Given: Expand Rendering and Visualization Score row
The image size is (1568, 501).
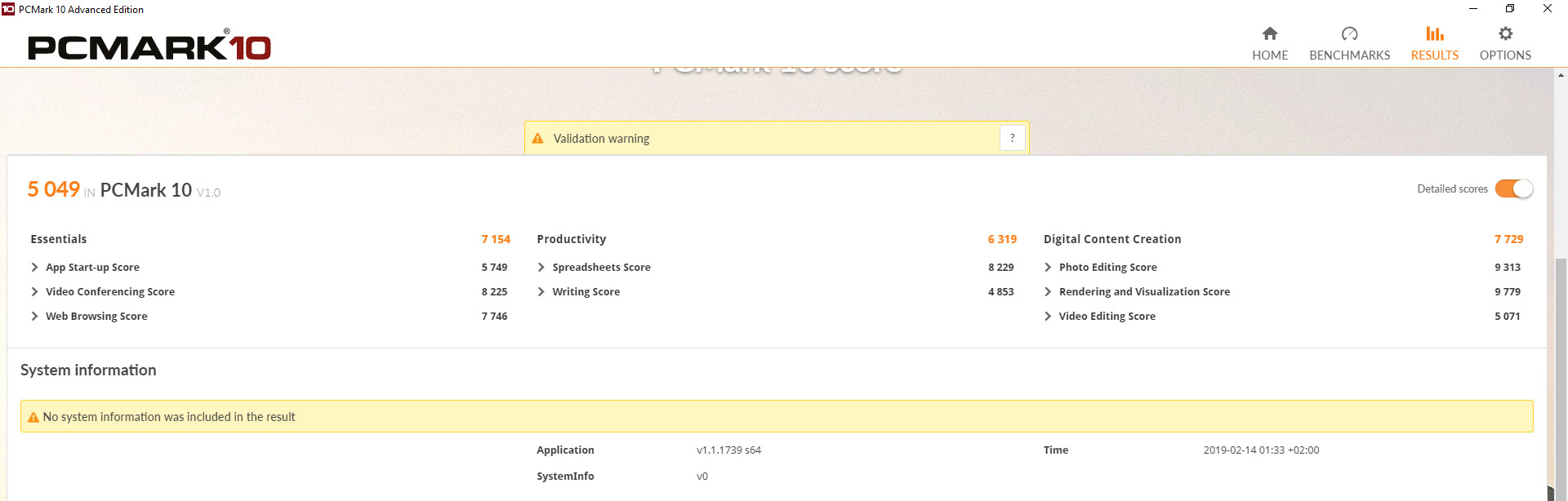Looking at the screenshot, I should (1048, 291).
